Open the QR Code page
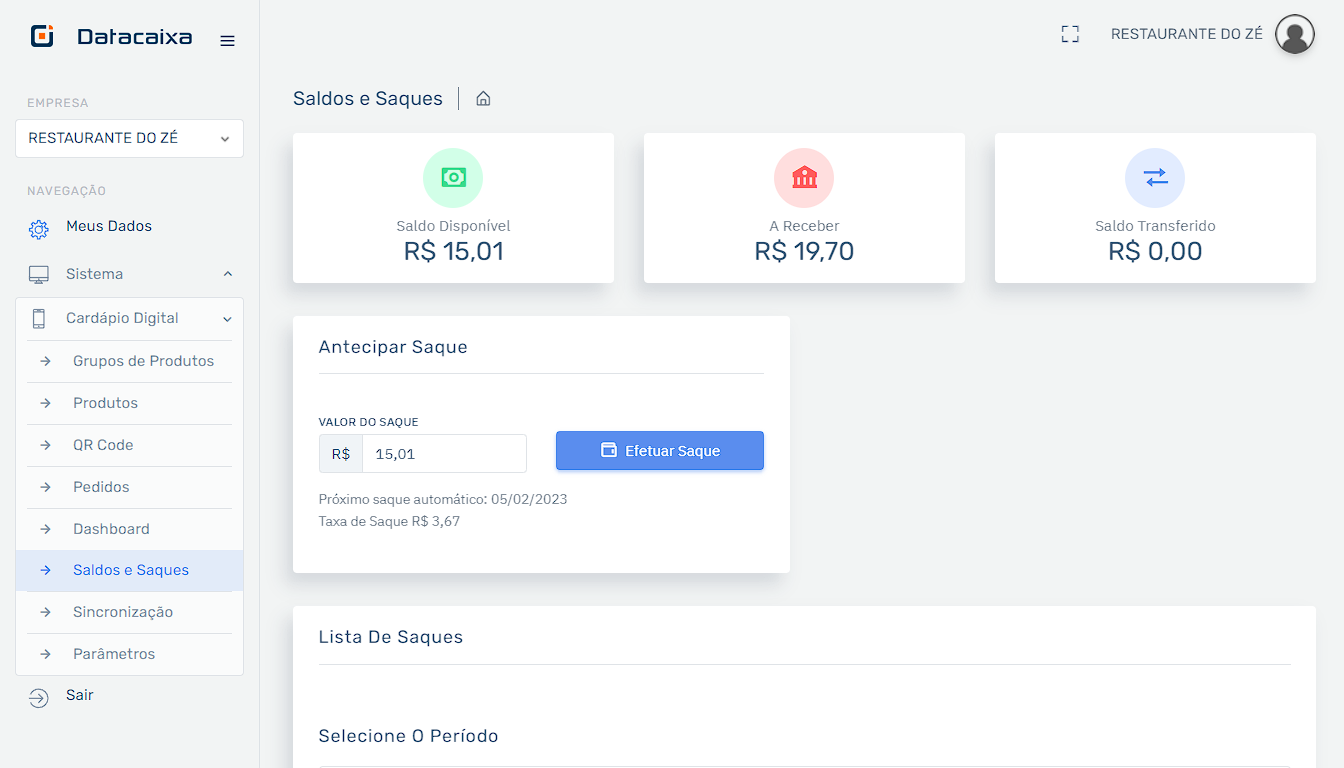Image resolution: width=1344 pixels, height=768 pixels. (103, 445)
